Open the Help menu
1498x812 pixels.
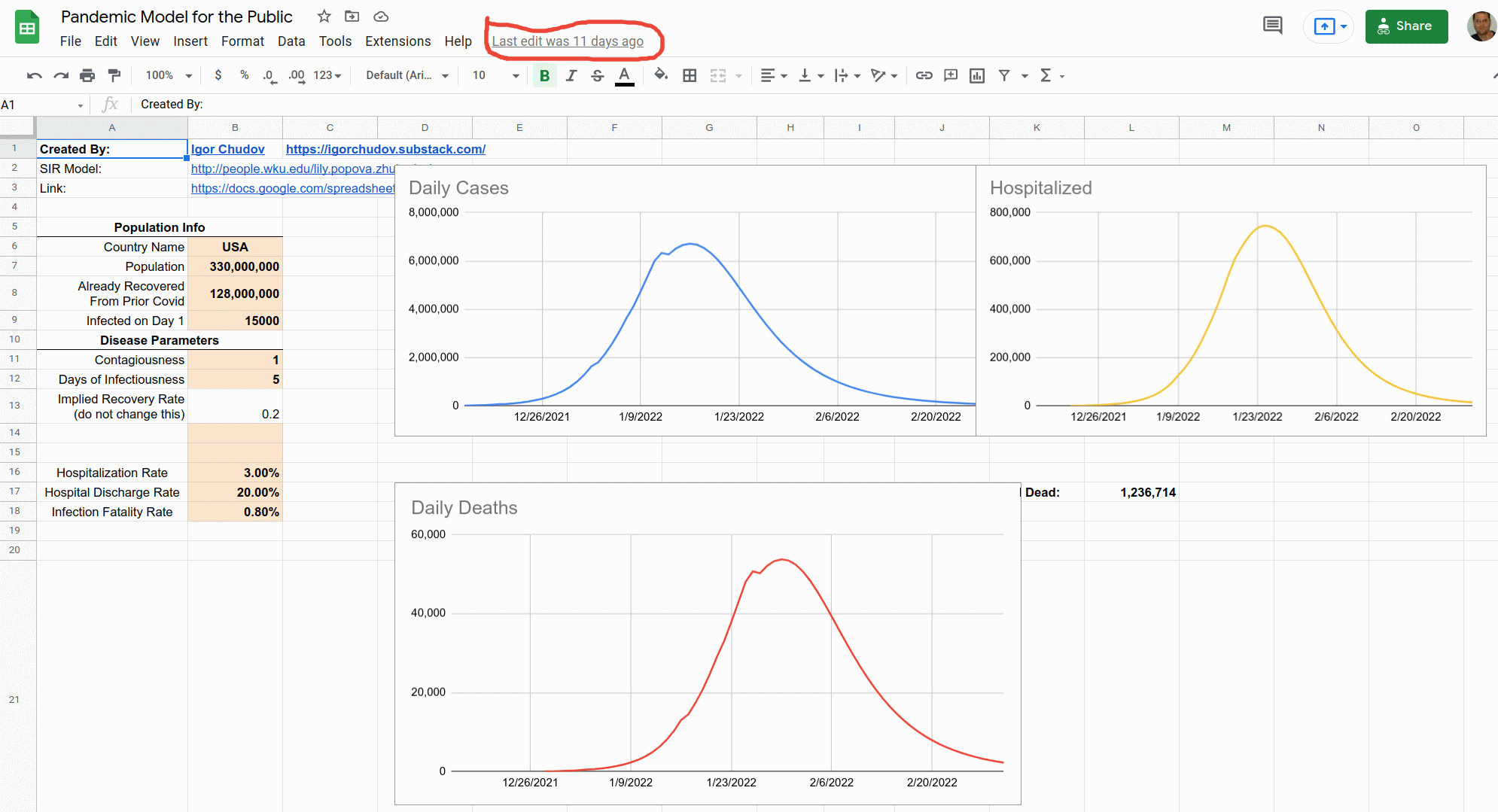[x=458, y=41]
